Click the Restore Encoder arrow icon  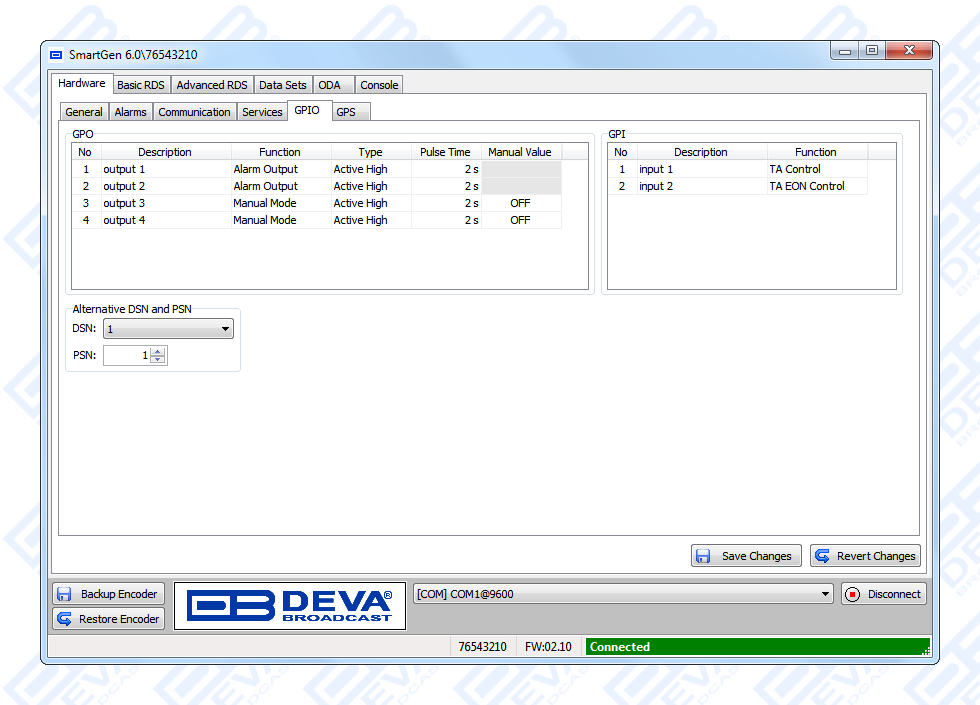pyautogui.click(x=65, y=619)
